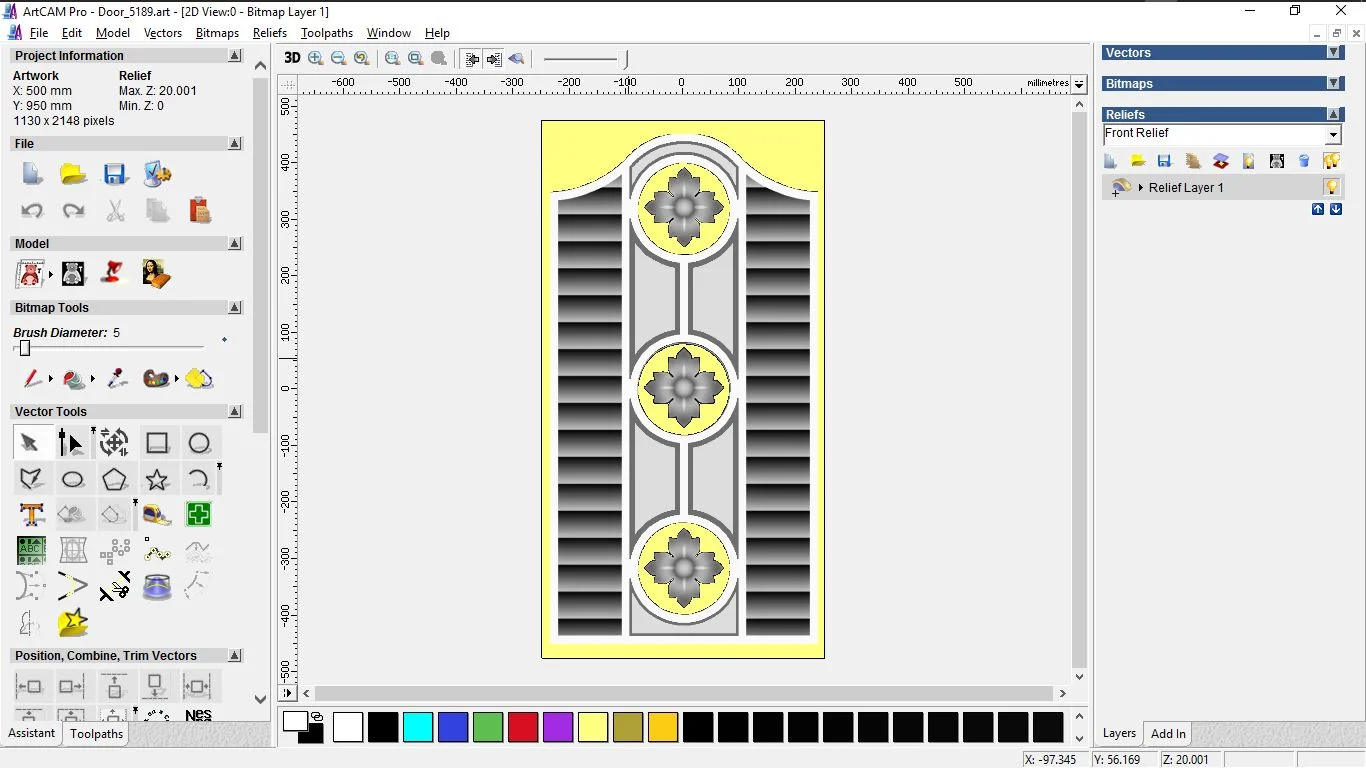Expand the Bitmaps panel
Image resolution: width=1366 pixels, height=768 pixels.
(x=1333, y=84)
